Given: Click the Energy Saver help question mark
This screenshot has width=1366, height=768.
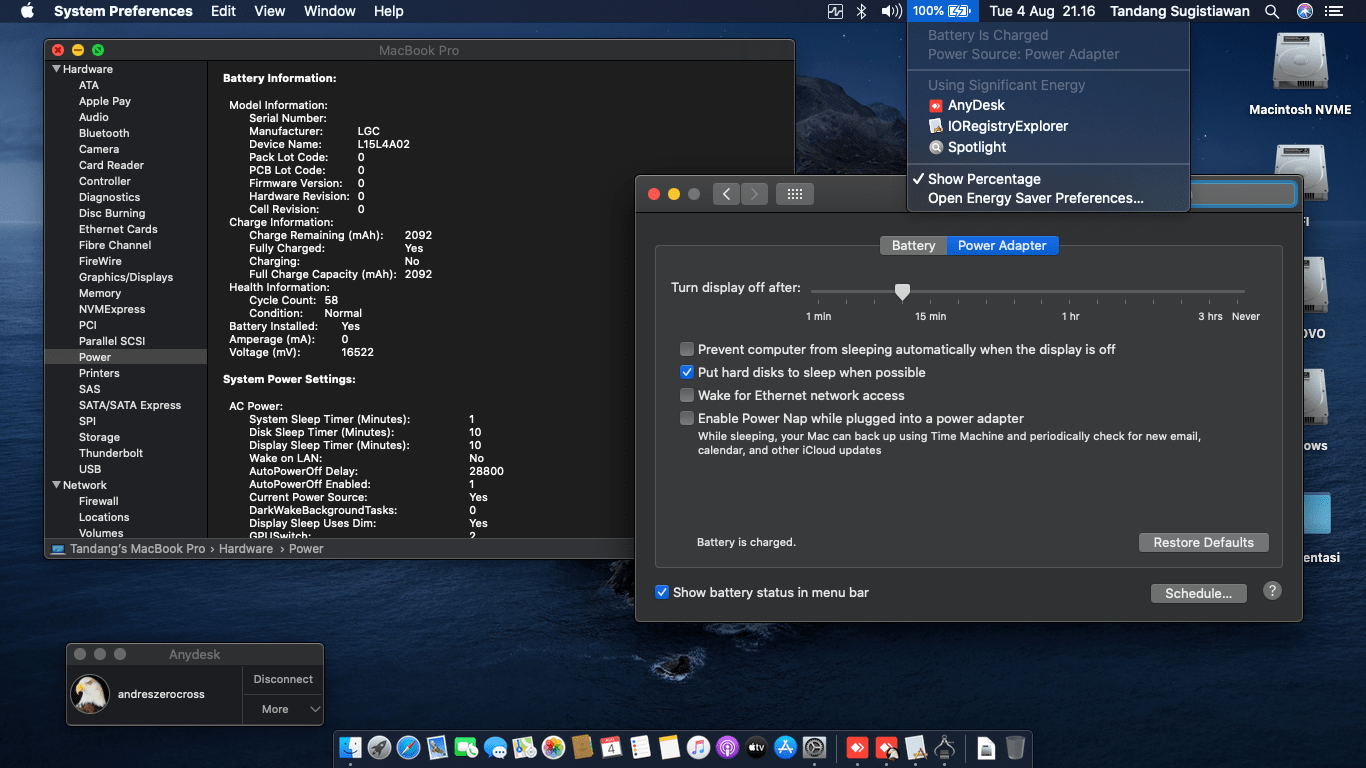Looking at the screenshot, I should (1272, 590).
